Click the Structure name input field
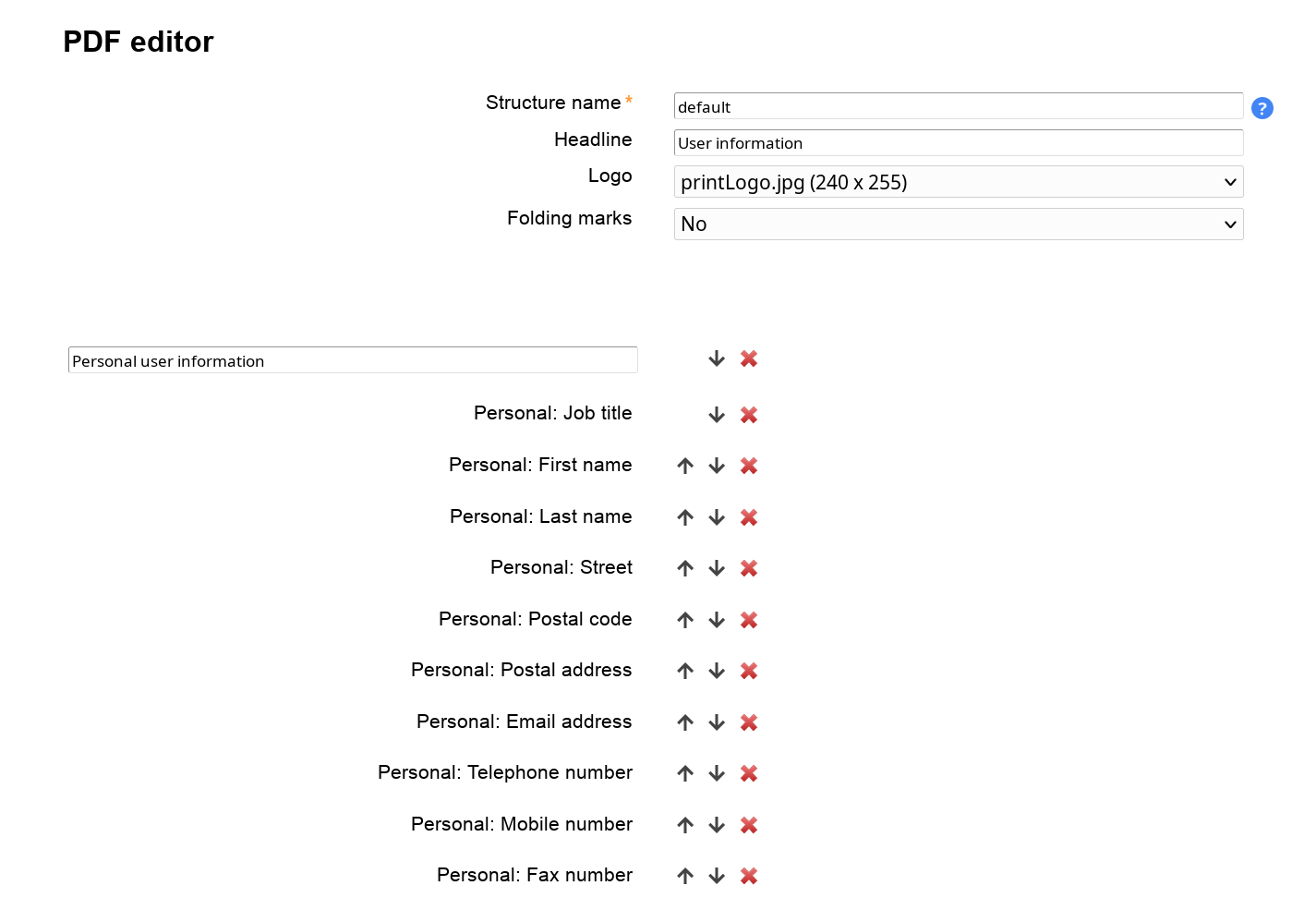Viewport: 1316px width, 922px height. click(x=958, y=106)
